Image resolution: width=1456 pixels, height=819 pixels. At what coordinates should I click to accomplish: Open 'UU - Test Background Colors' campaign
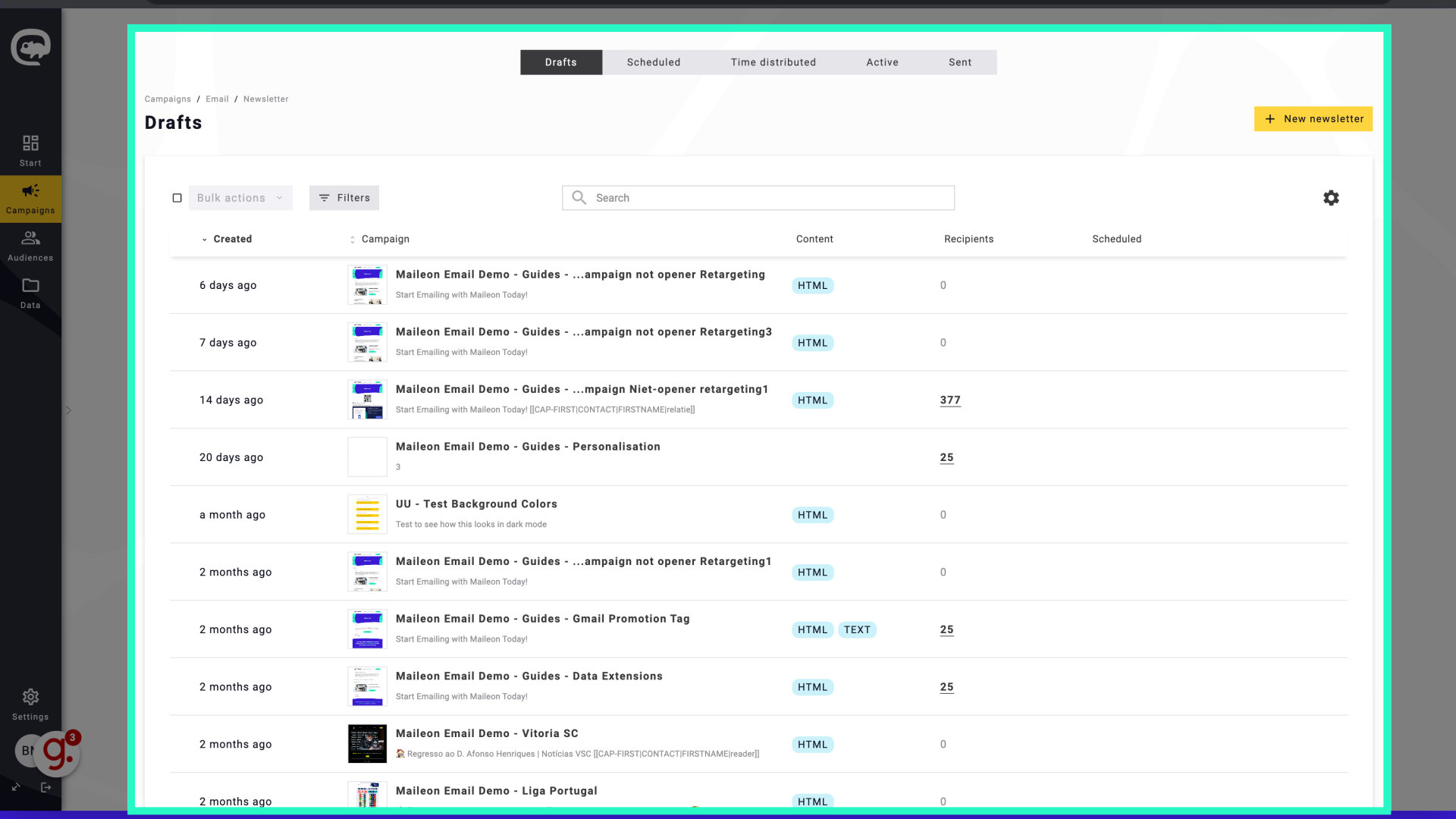coord(476,504)
